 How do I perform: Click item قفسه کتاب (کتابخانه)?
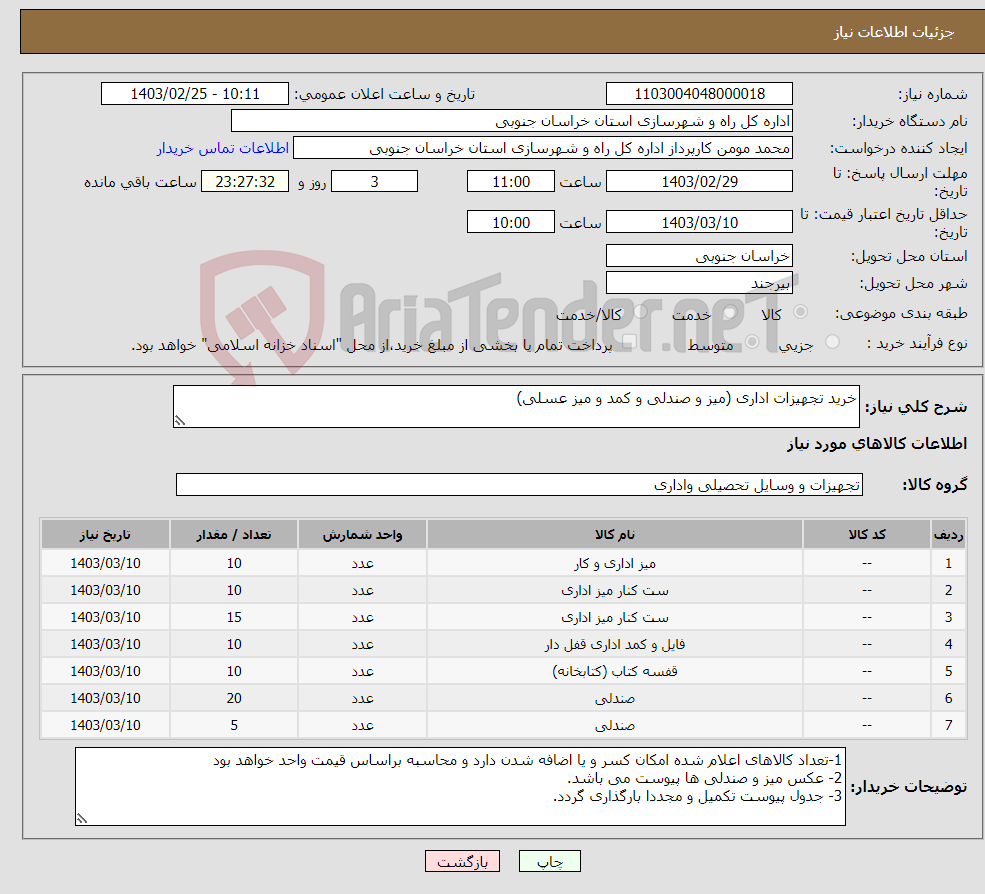pyautogui.click(x=615, y=672)
